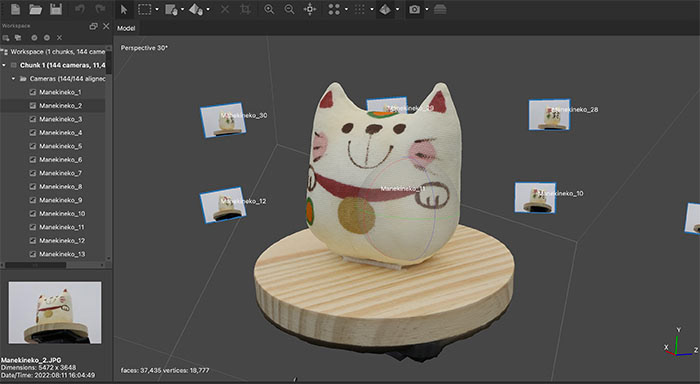Click the Enable Items checkmark icon
The height and width of the screenshot is (384, 700).
click(x=34, y=38)
